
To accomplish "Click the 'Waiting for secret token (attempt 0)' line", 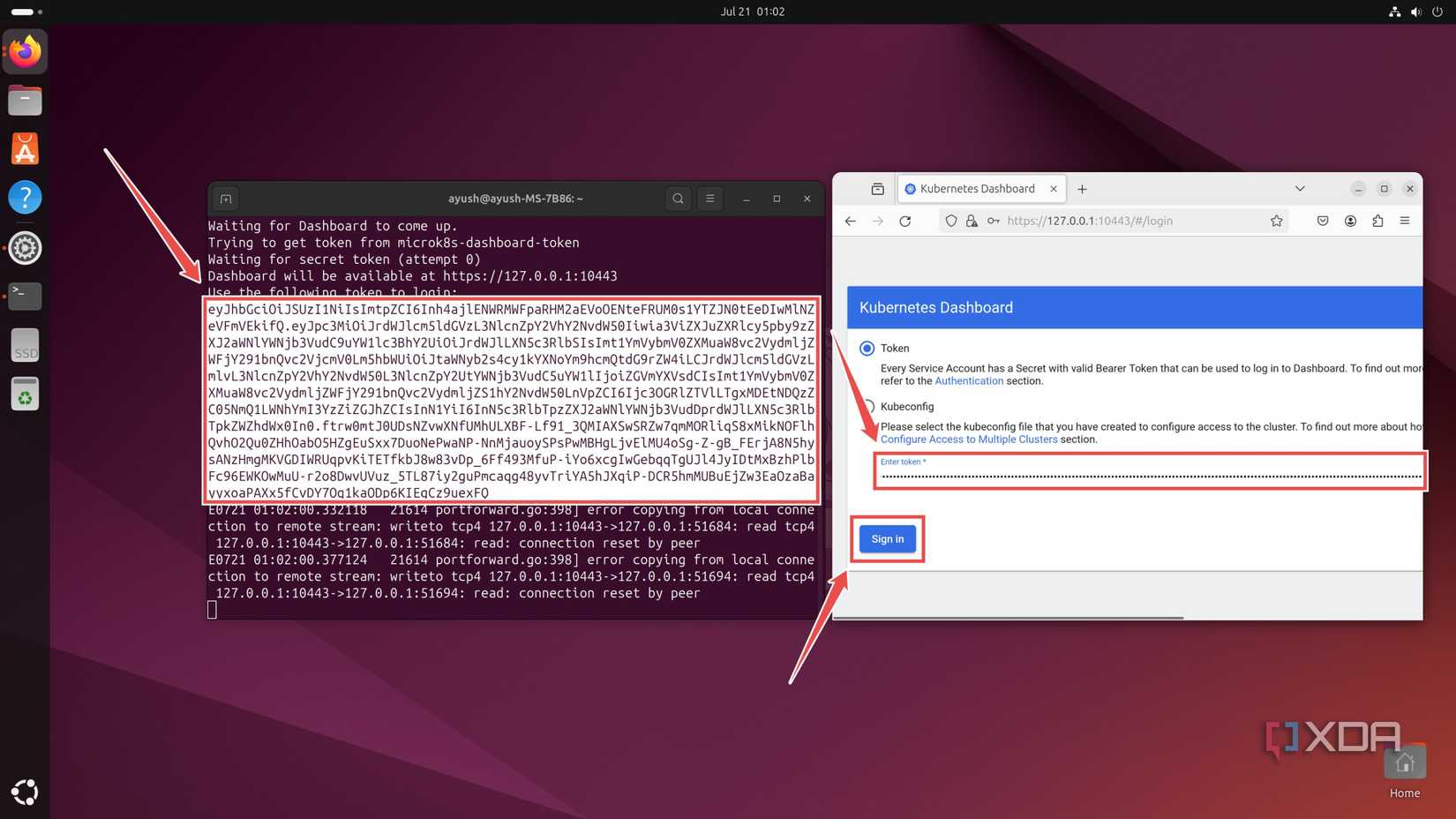I will (344, 259).
